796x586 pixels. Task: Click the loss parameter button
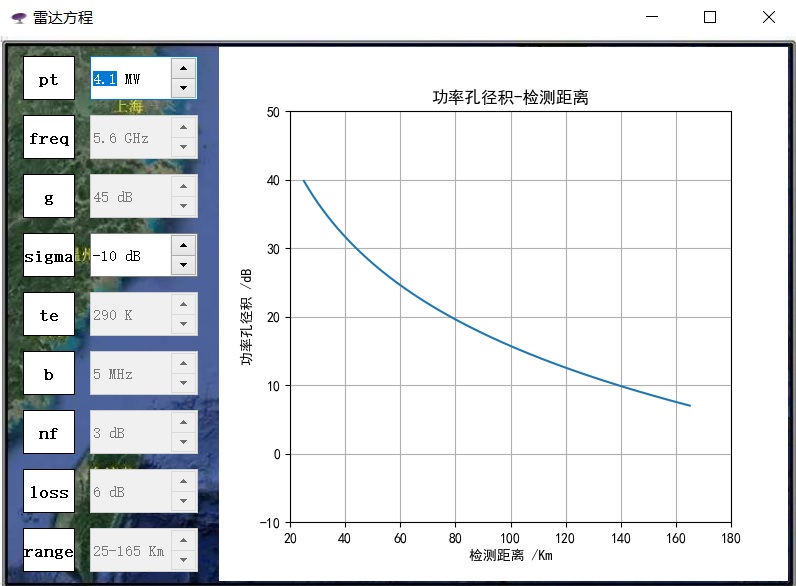tap(49, 491)
